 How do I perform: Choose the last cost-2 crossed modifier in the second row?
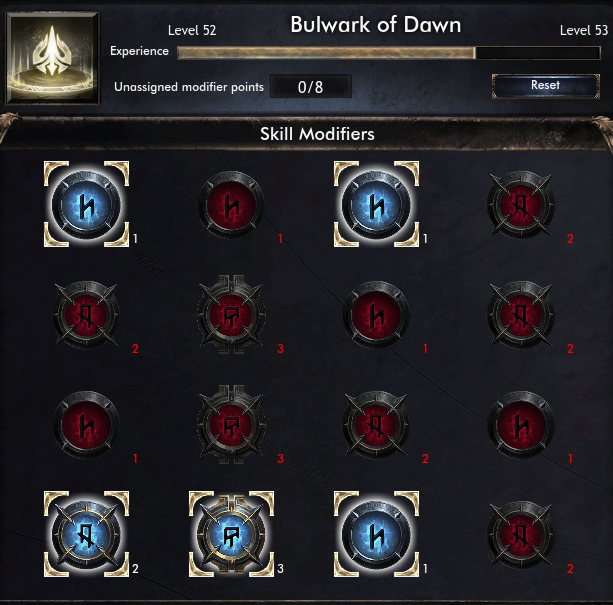[x=521, y=315]
